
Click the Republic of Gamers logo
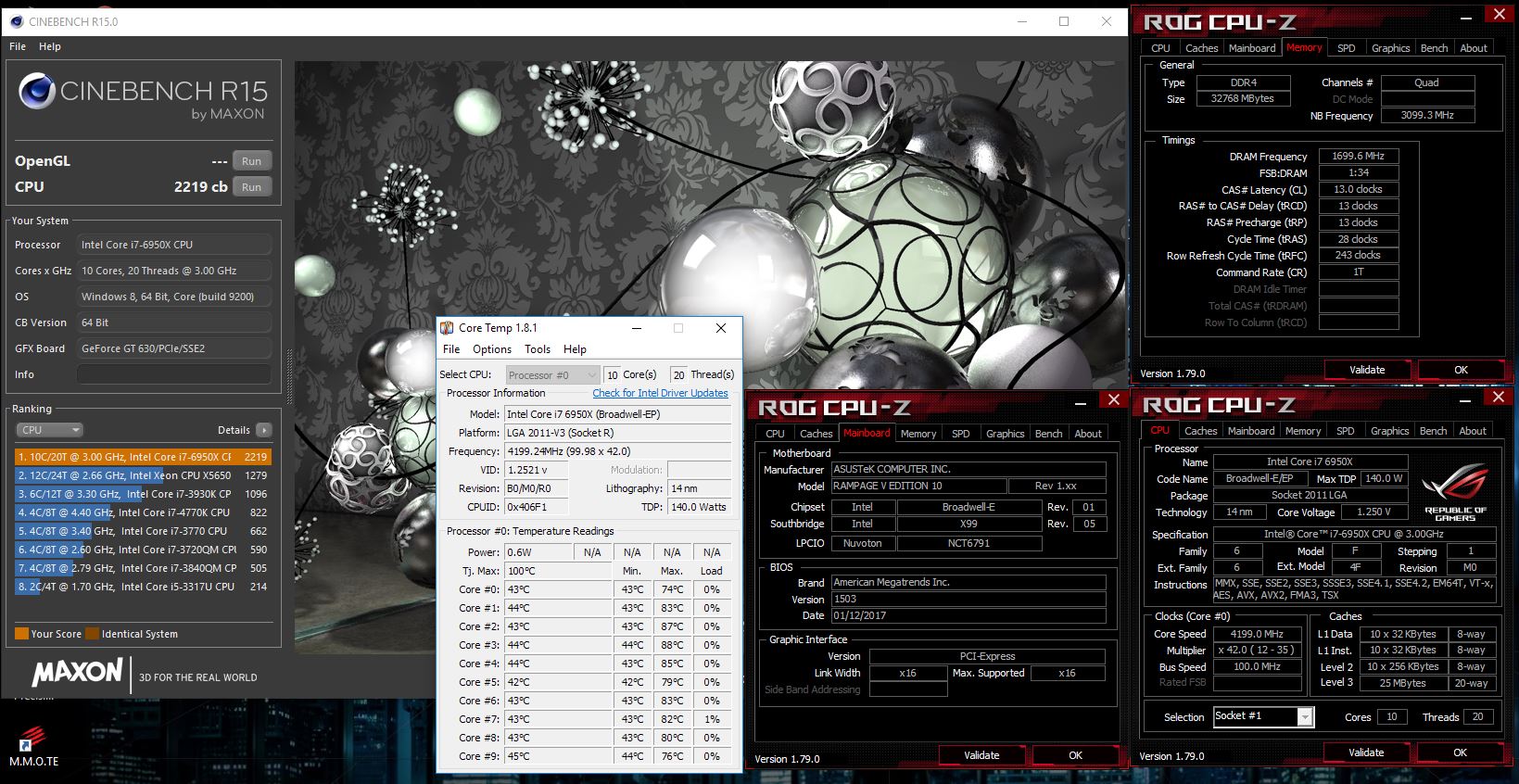1455,493
